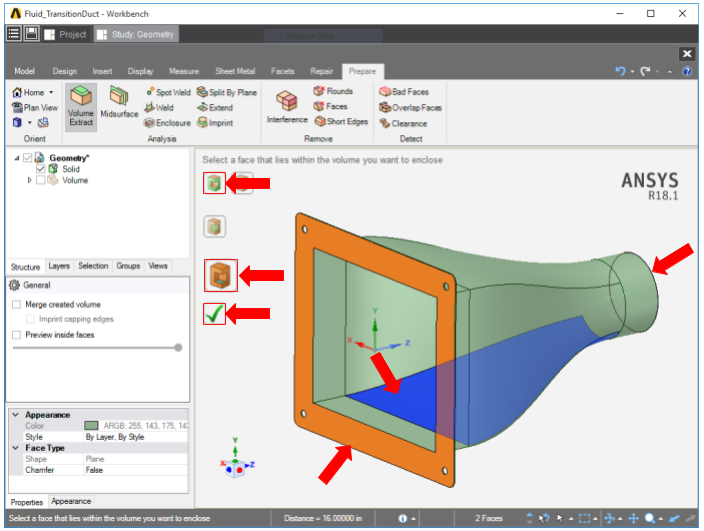The image size is (704, 531).
Task: Open the selection mode arrow in status bar
Action: coord(571,519)
